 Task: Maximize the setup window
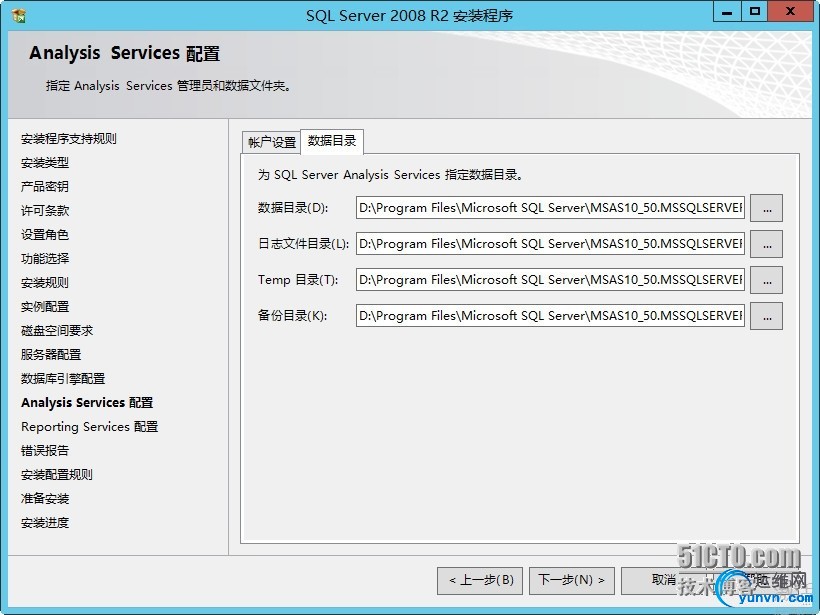point(754,12)
